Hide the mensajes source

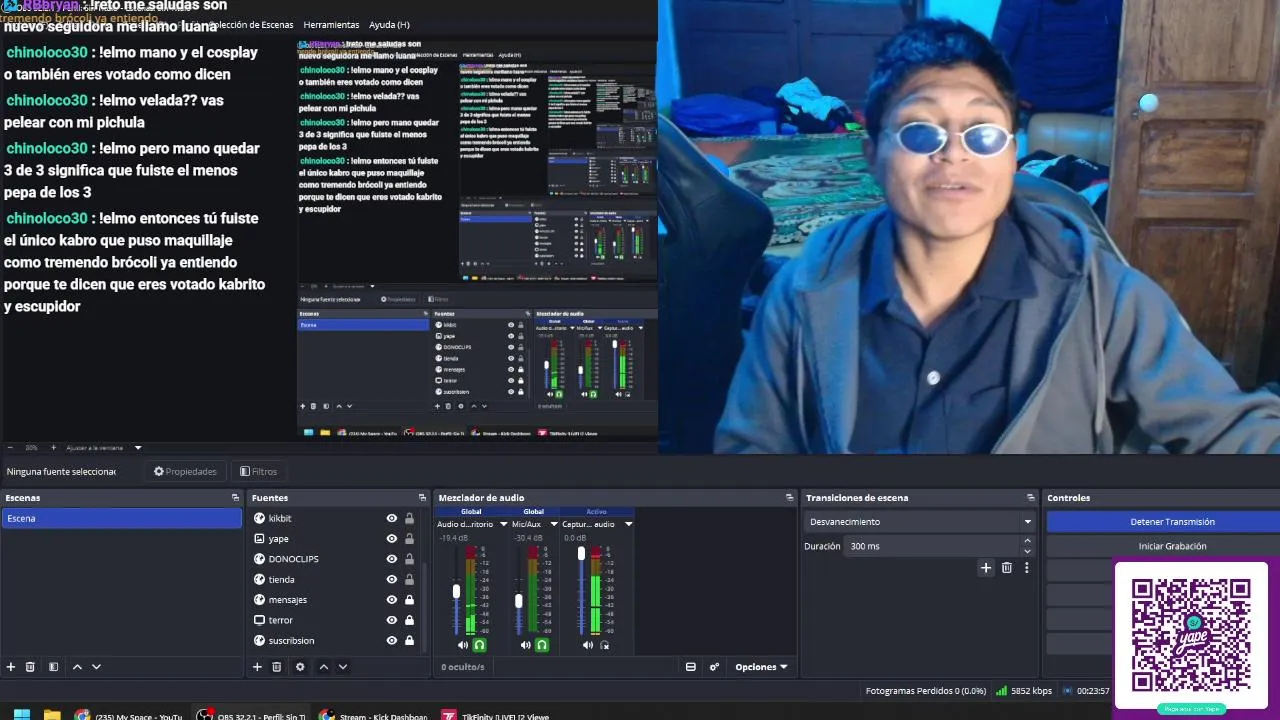point(392,600)
